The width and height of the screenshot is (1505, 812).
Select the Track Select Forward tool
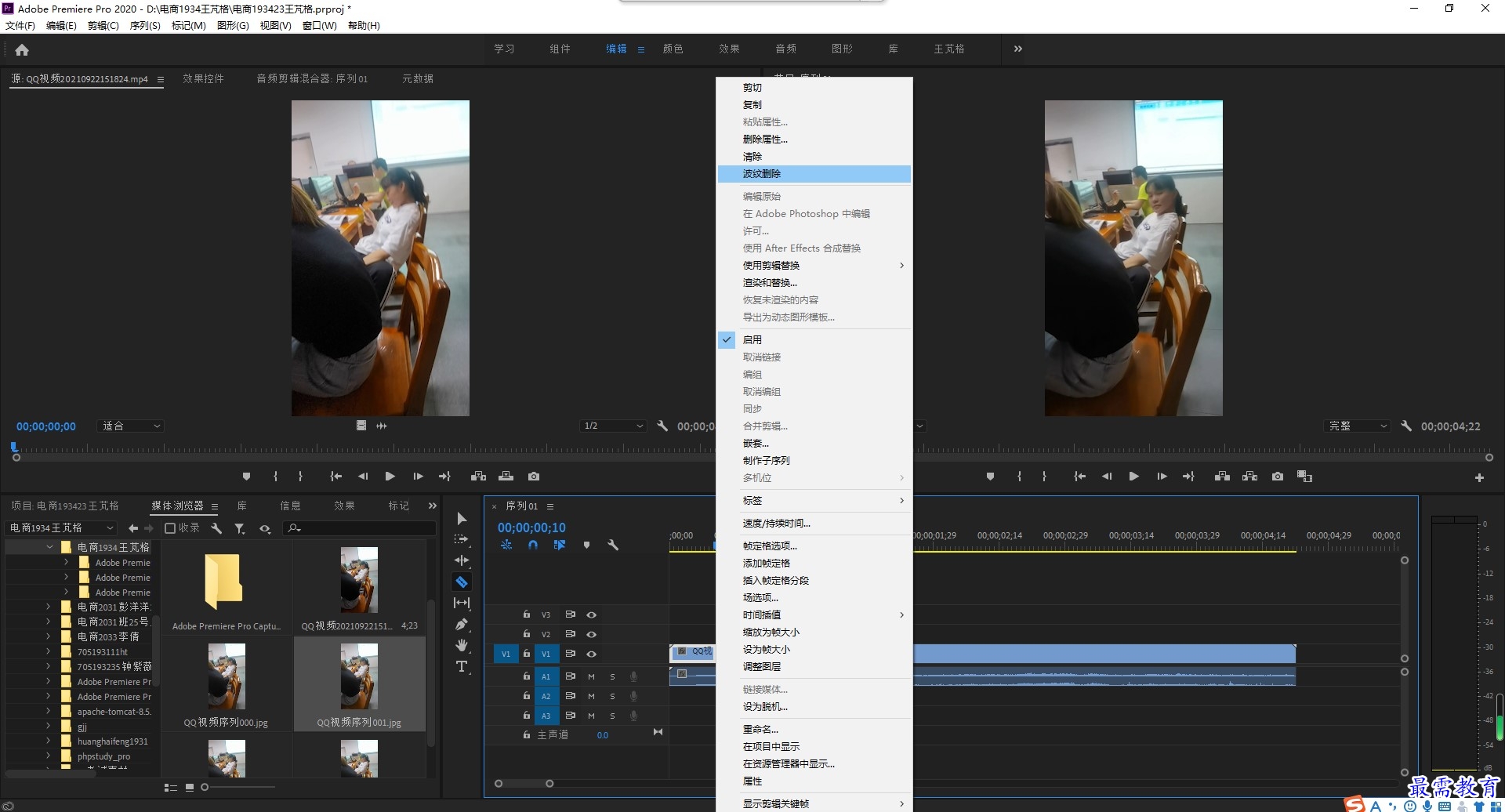tap(462, 539)
